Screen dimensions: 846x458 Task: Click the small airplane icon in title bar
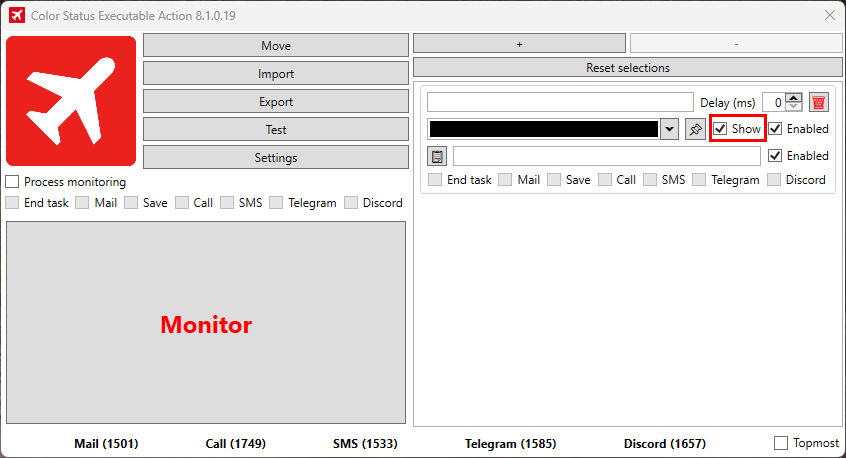17,15
